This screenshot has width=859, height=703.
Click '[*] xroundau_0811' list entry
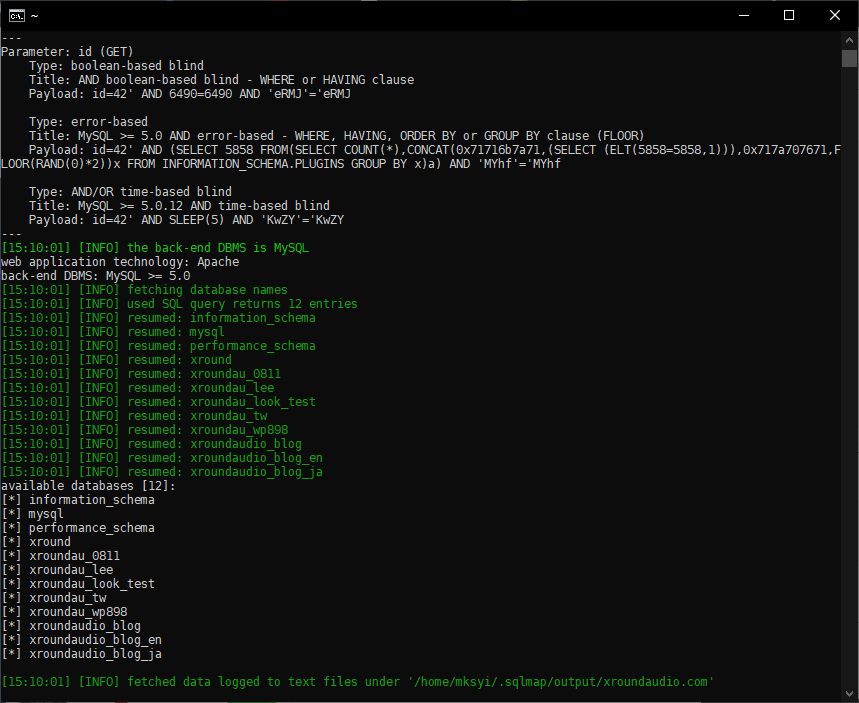coord(60,556)
